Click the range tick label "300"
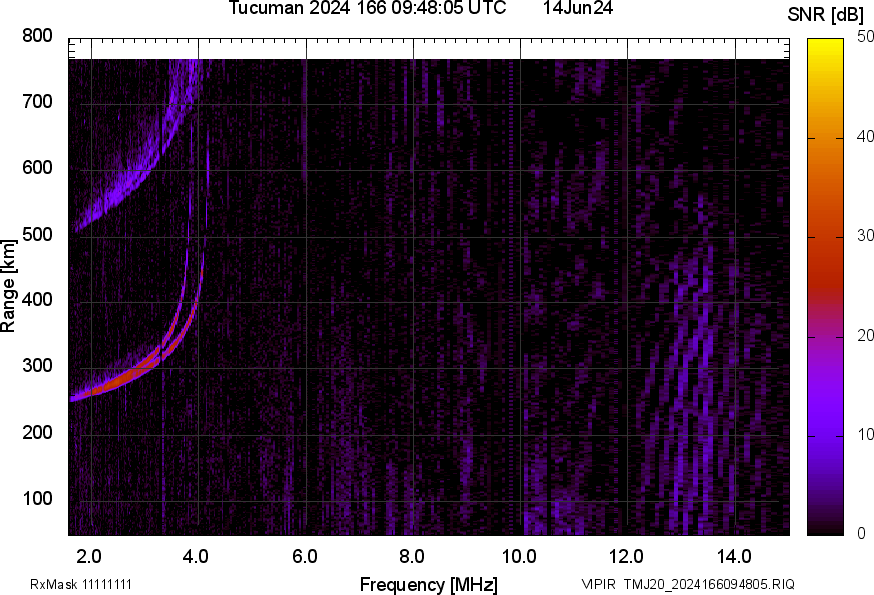Viewport: 874px width, 595px height. click(37, 366)
